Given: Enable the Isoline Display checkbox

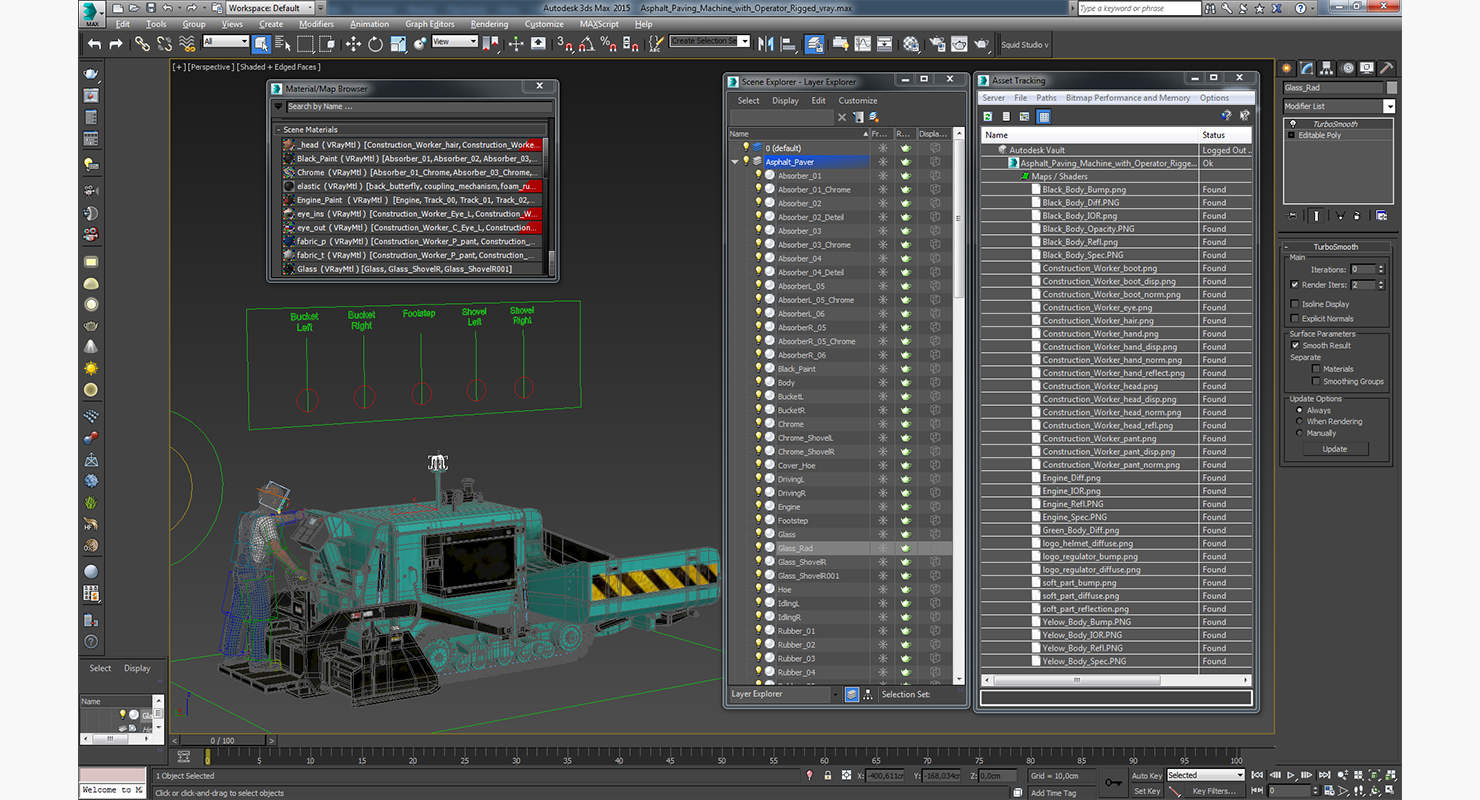Looking at the screenshot, I should (x=1295, y=304).
